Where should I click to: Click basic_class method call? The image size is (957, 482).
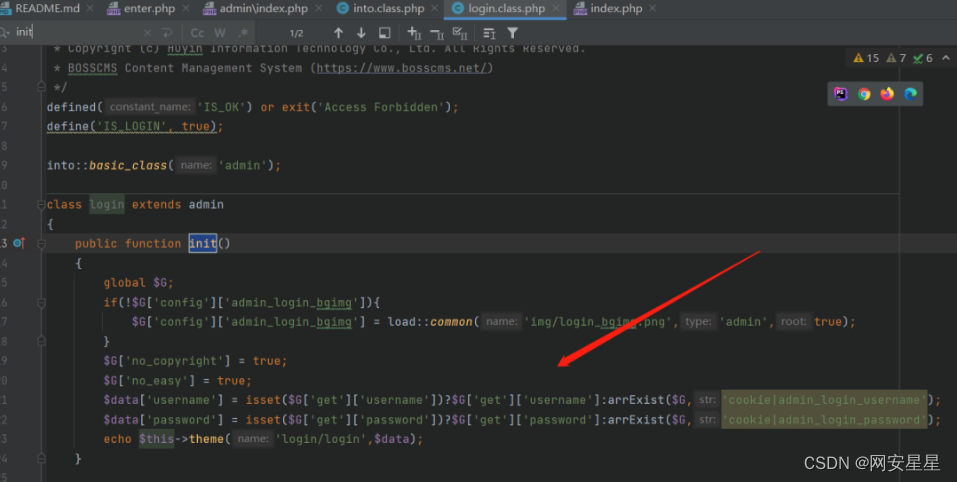point(128,165)
